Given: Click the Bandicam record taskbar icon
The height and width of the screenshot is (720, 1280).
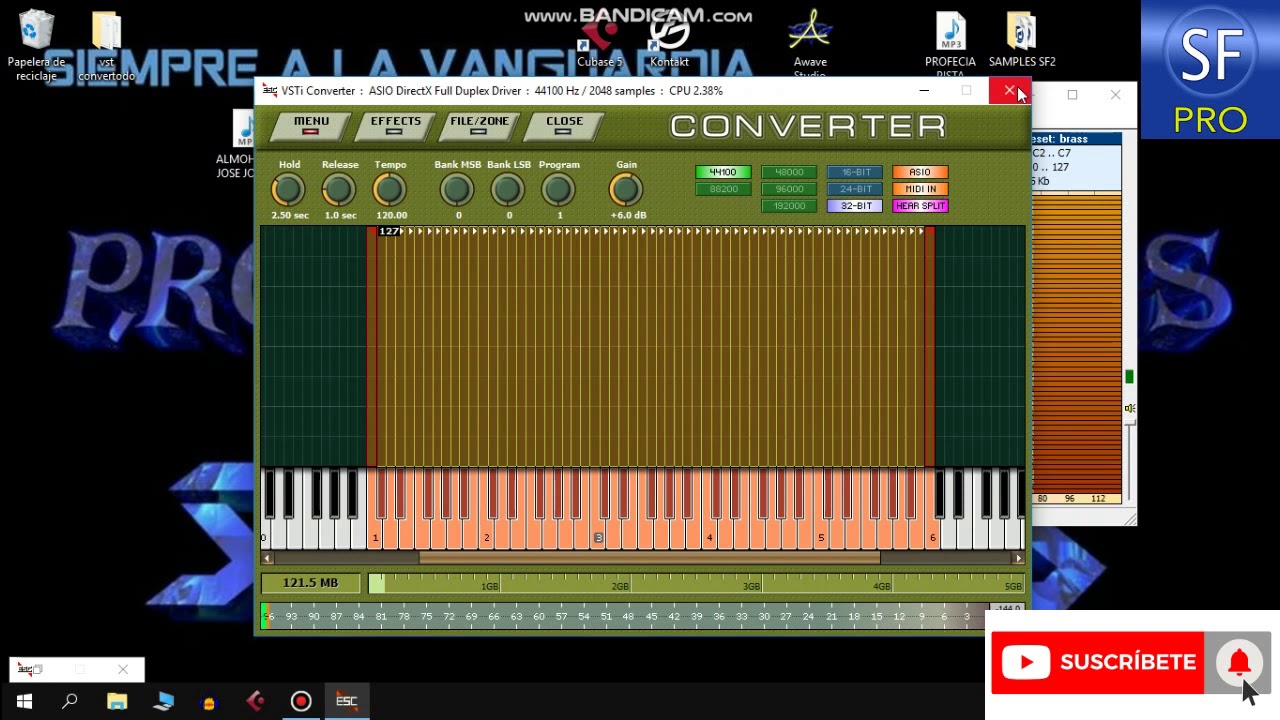Looking at the screenshot, I should click(x=301, y=701).
